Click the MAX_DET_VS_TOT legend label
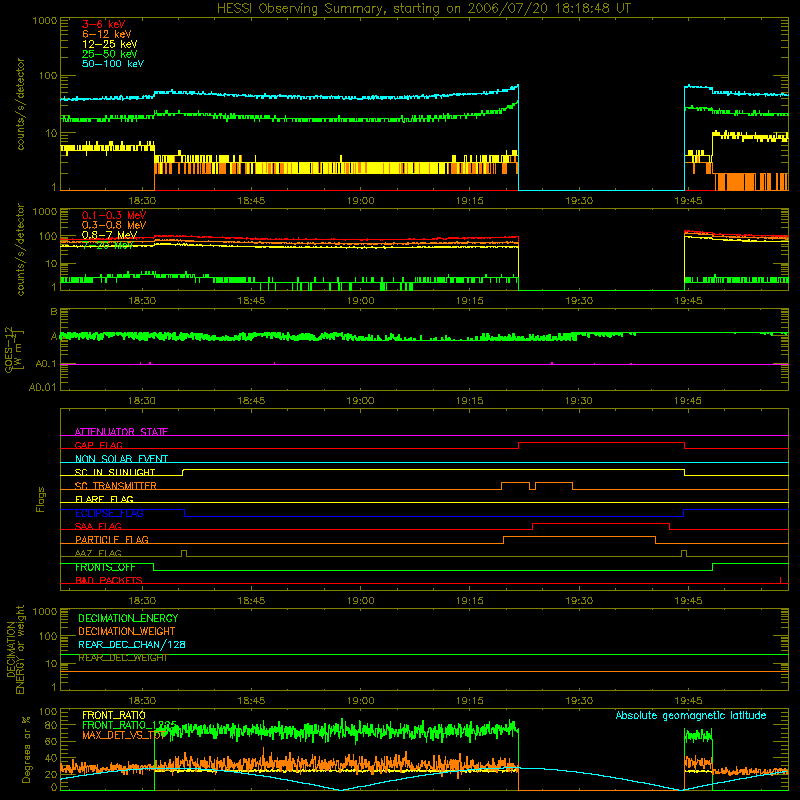Screen dimensions: 800x800 (123, 735)
